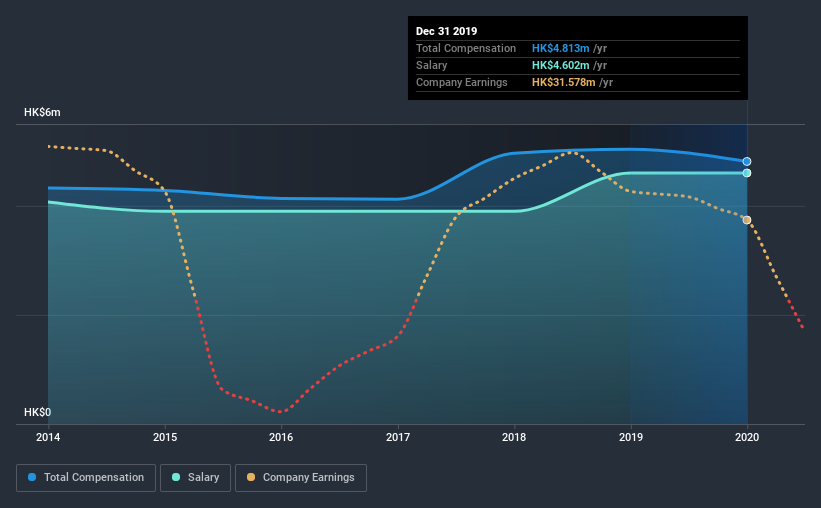Viewport: 821px width, 508px height.
Task: Toggle the Total Compensation legend button
Action: click(x=86, y=478)
